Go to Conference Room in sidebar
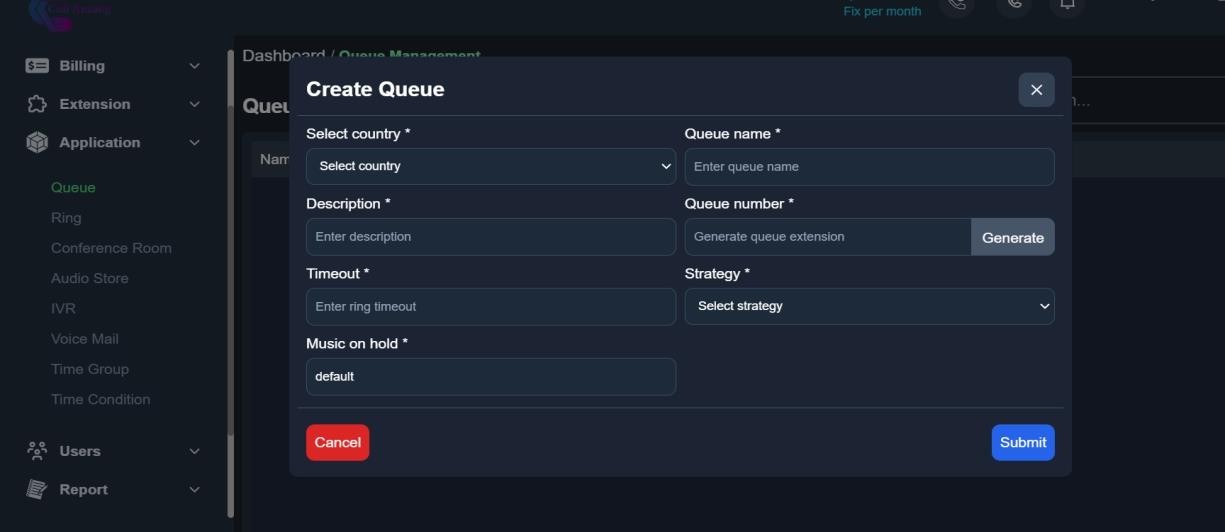1225x532 pixels. point(111,248)
